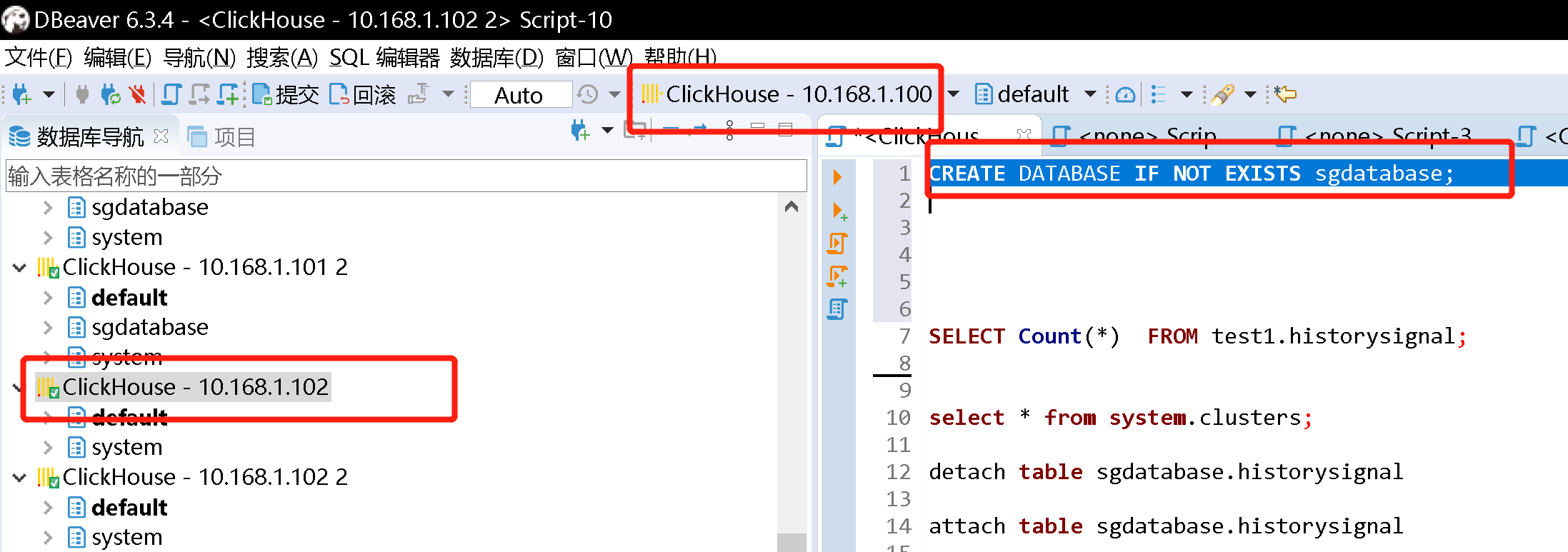Click the Execute SQL statement arrow icon
This screenshot has height=552, width=1568.
[x=837, y=176]
